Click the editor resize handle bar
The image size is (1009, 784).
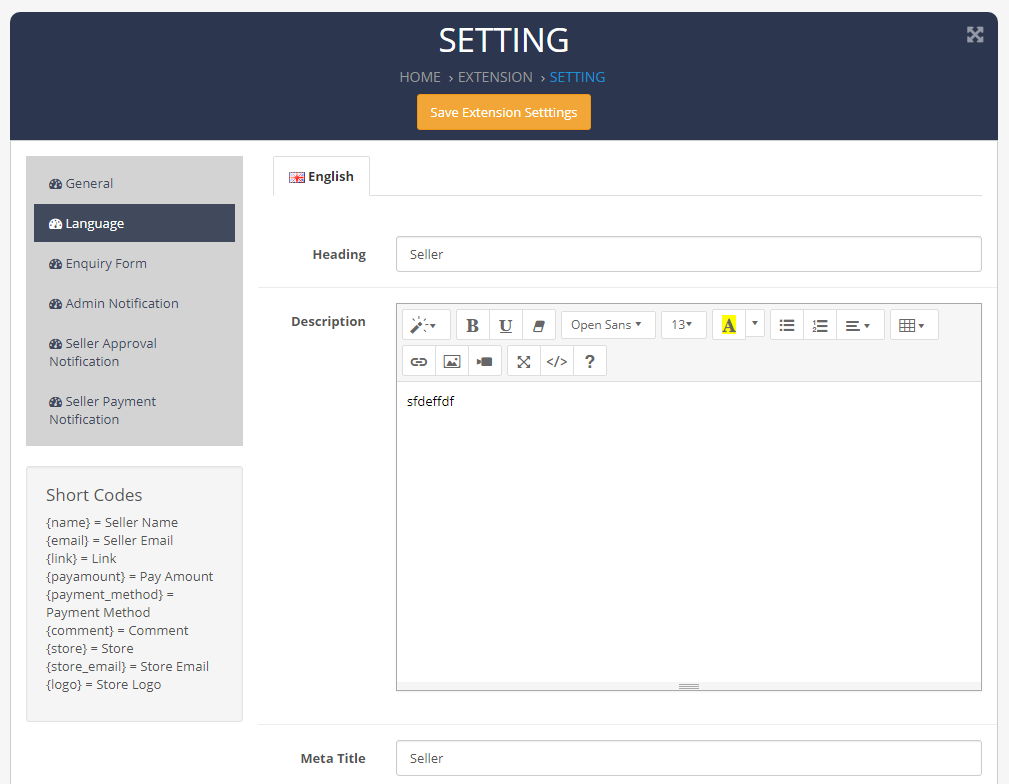point(689,686)
